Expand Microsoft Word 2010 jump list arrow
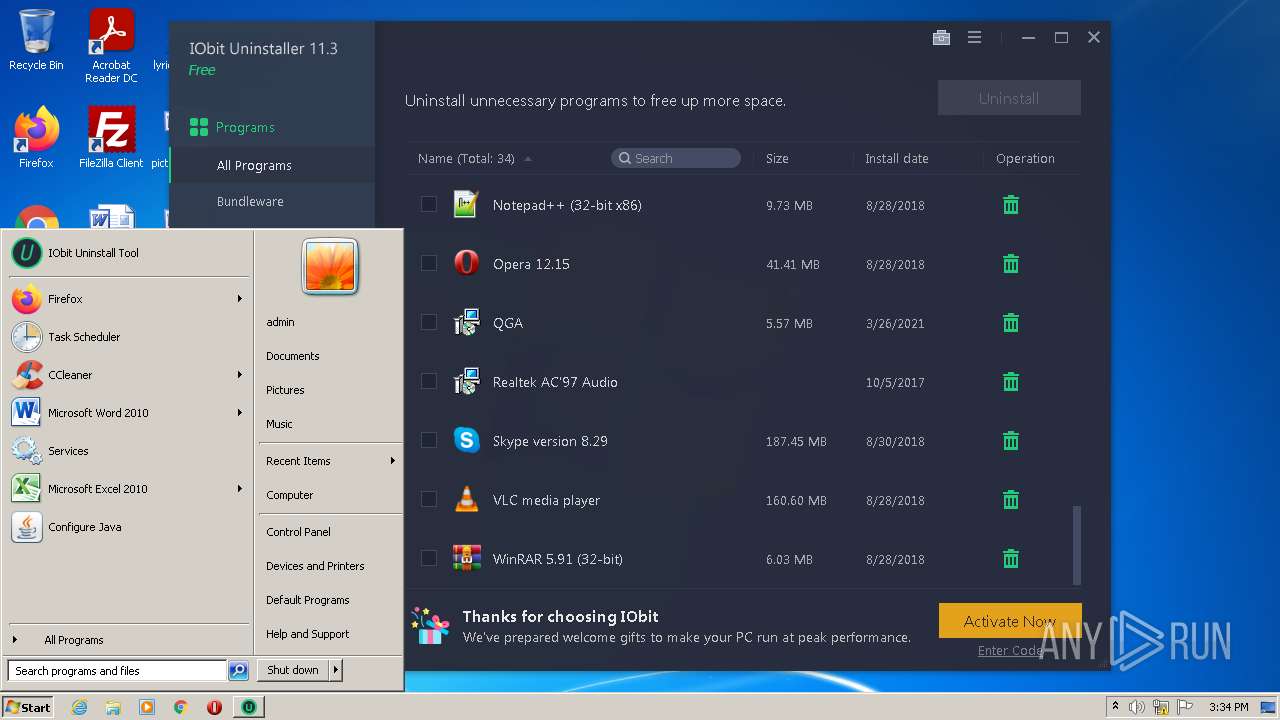Image resolution: width=1280 pixels, height=720 pixels. pos(240,413)
